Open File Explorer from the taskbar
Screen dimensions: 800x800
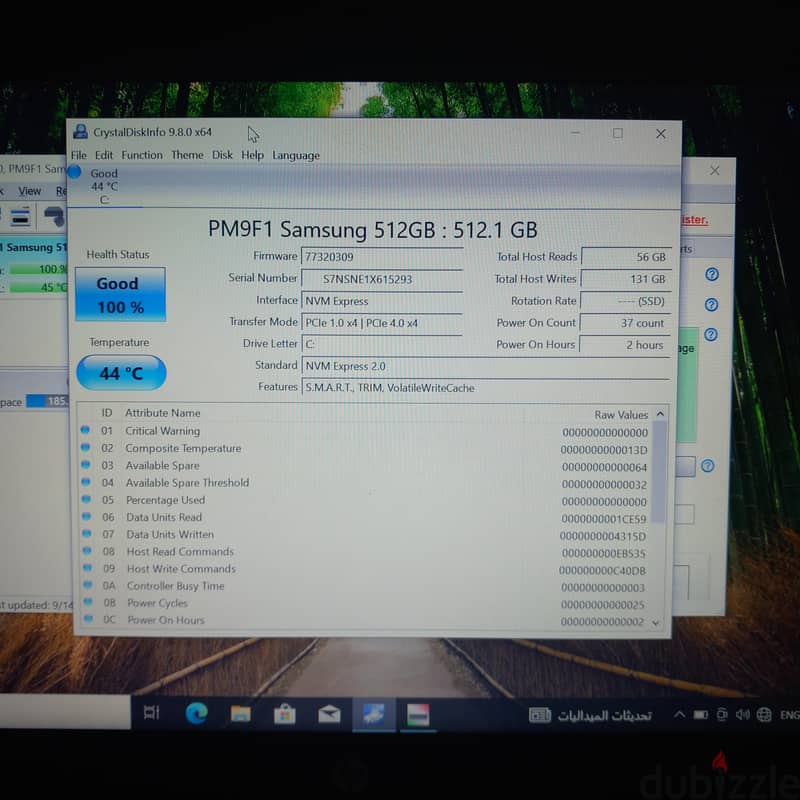coord(240,714)
